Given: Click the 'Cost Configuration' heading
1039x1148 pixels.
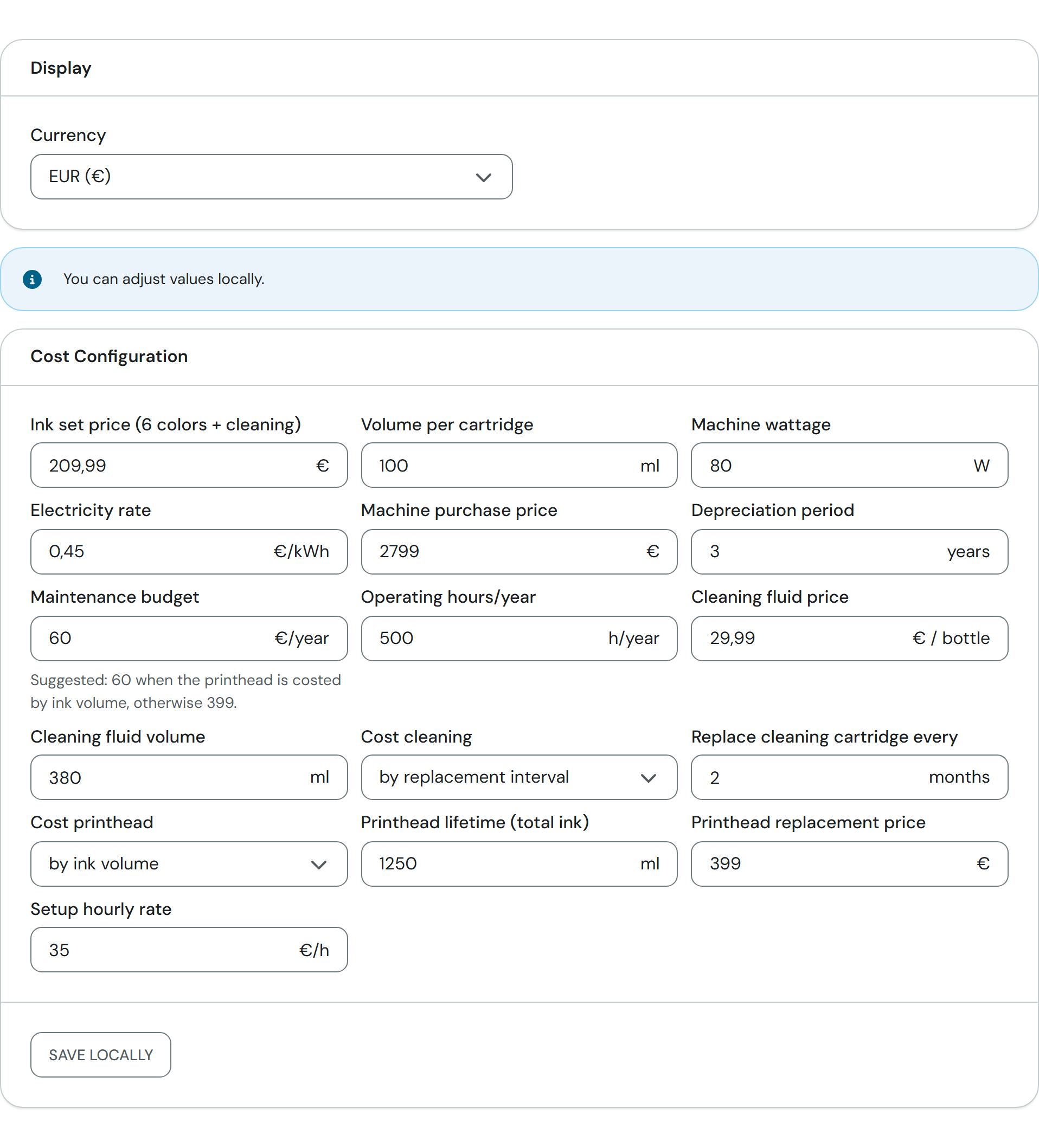Looking at the screenshot, I should (109, 357).
